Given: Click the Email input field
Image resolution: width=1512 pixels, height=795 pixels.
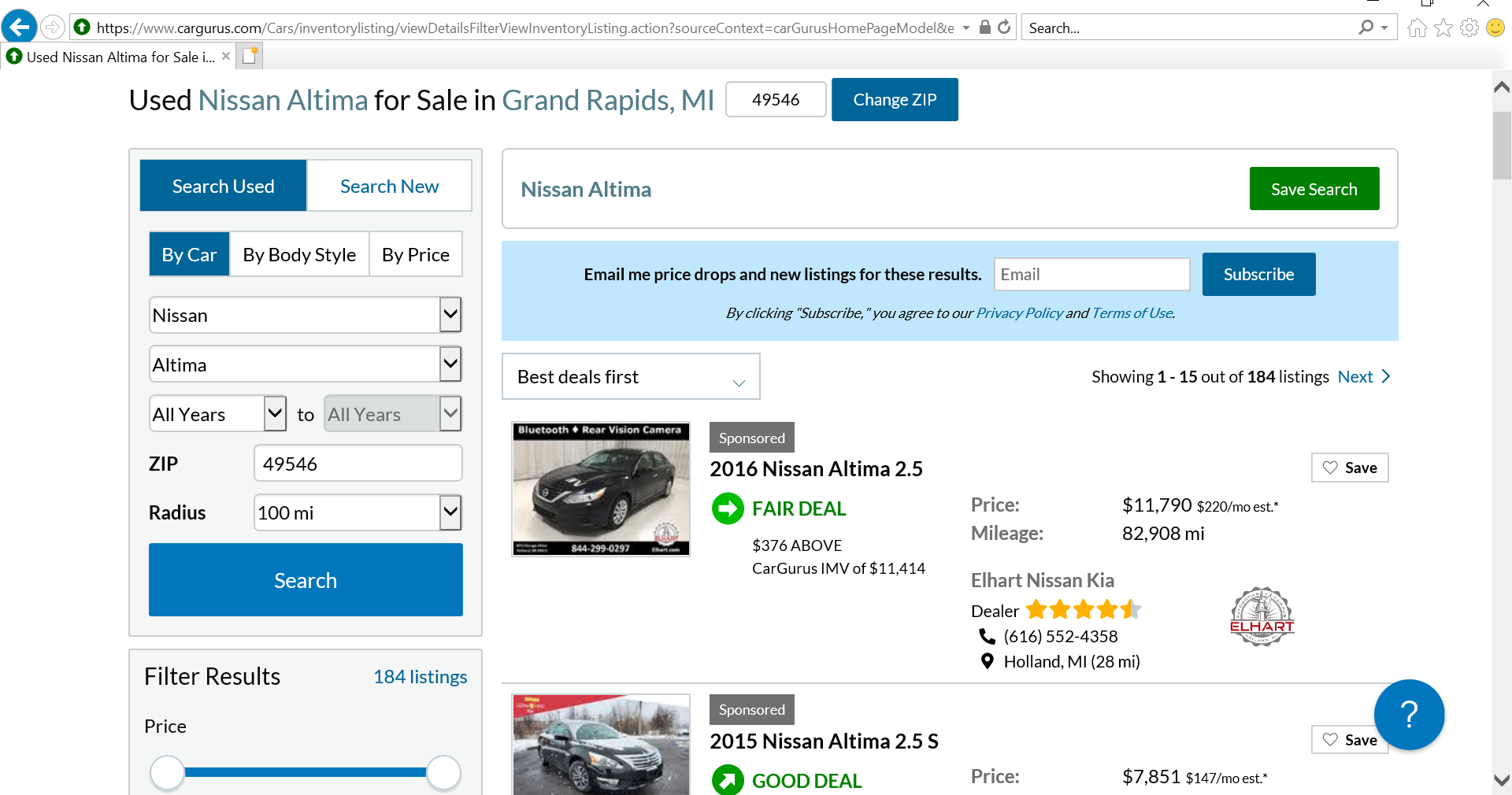Looking at the screenshot, I should coord(1091,275).
